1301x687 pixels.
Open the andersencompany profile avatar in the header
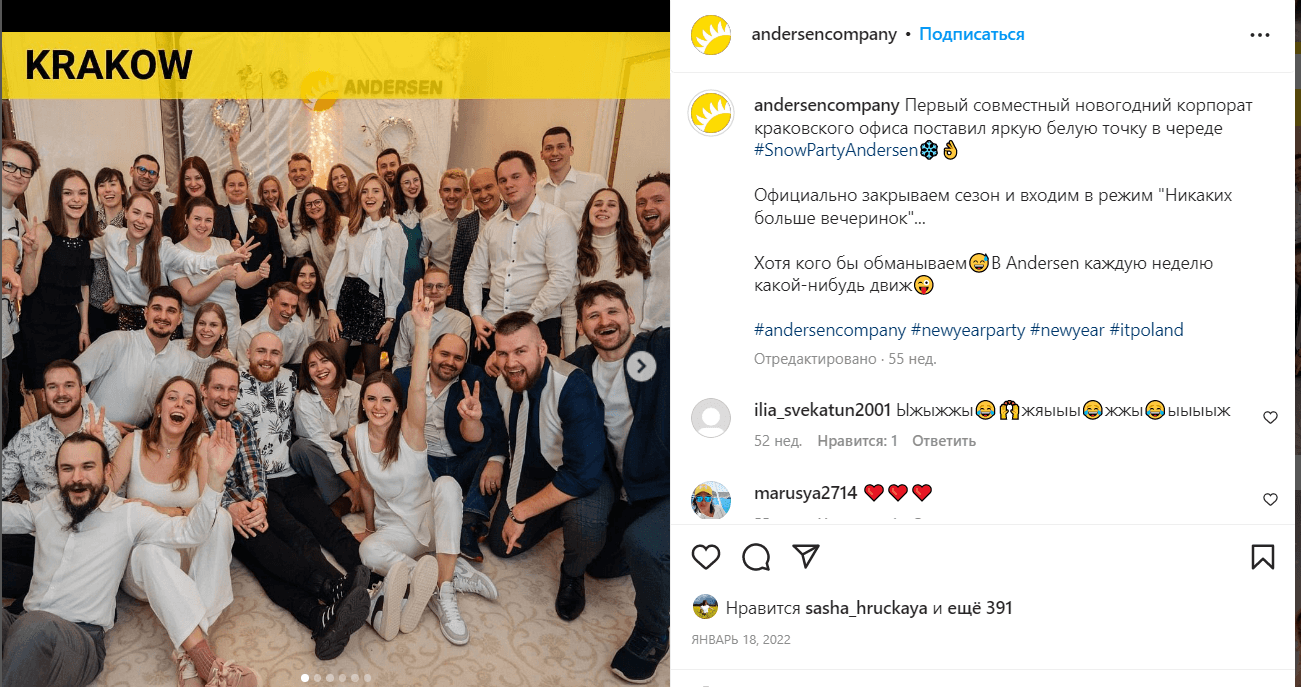pos(711,35)
